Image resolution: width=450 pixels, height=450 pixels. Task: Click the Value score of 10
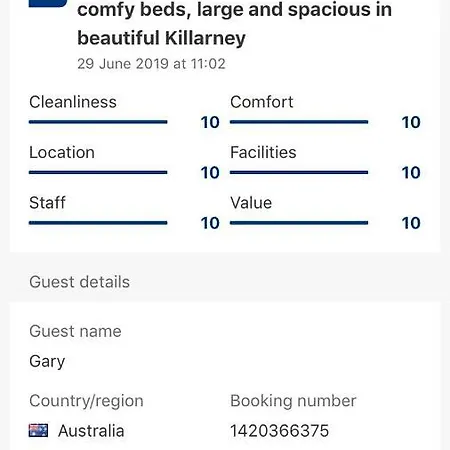coord(411,223)
